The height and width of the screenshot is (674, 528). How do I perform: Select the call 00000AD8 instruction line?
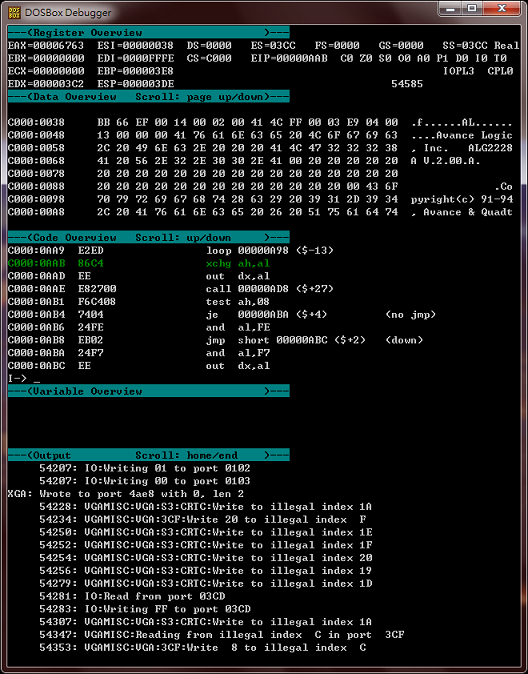(x=170, y=289)
